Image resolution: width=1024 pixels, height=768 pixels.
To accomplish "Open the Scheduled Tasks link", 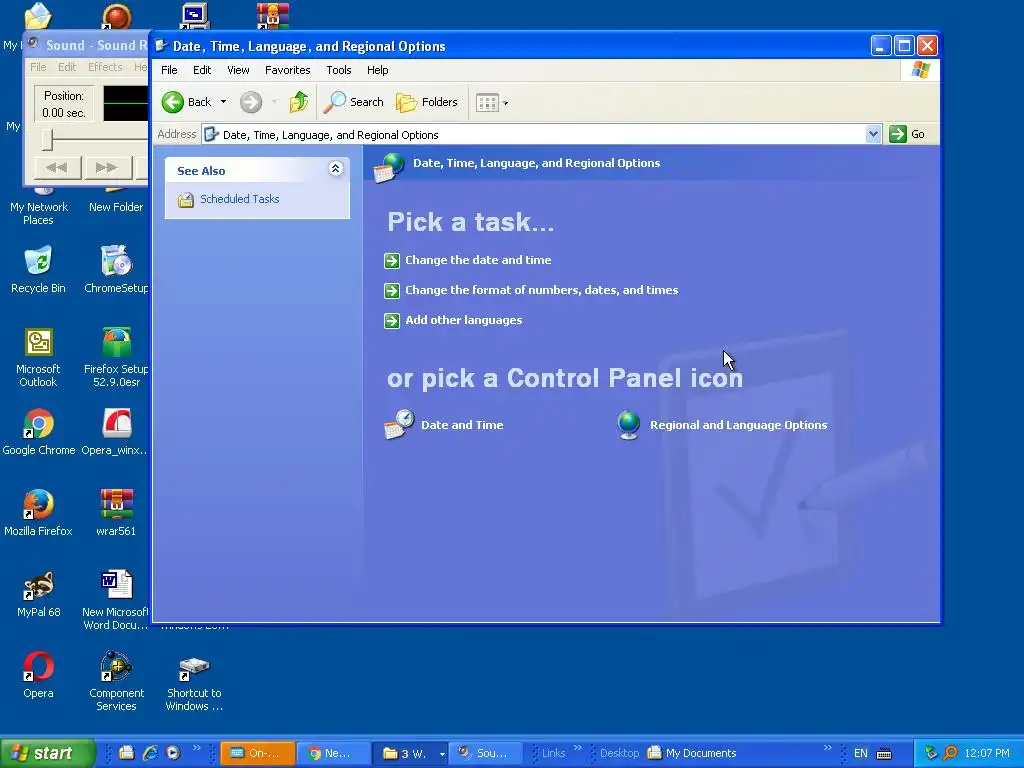I will coord(239,199).
